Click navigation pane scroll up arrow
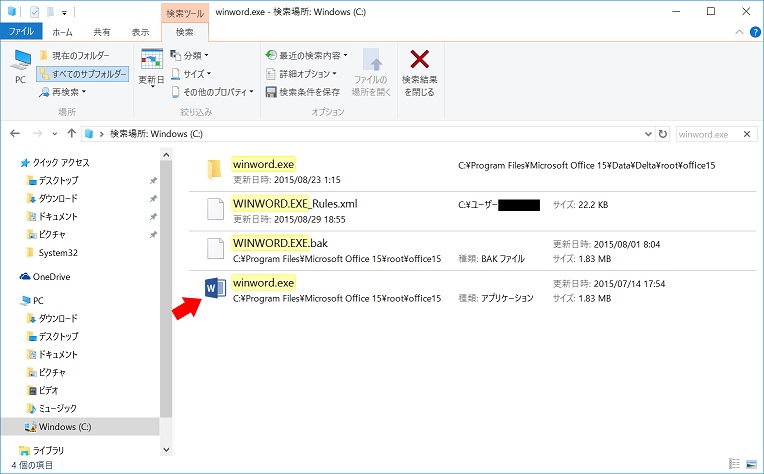Viewport: 764px width, 474px height. click(166, 155)
